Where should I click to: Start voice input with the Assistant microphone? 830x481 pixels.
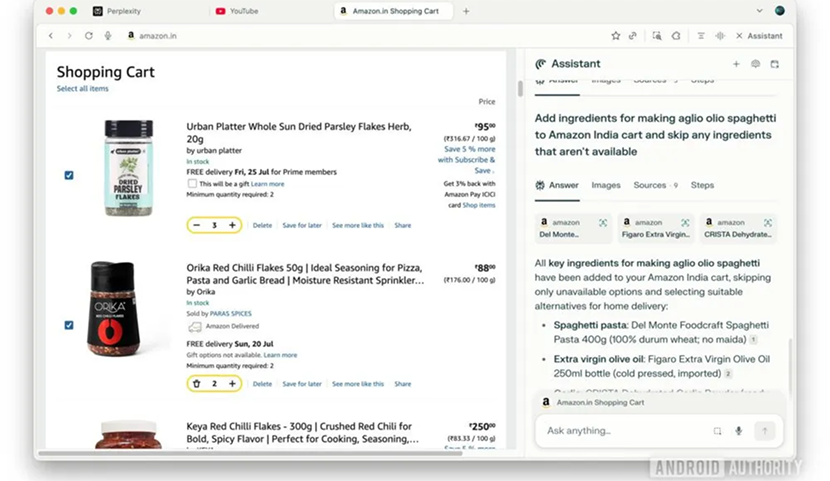[x=738, y=431]
